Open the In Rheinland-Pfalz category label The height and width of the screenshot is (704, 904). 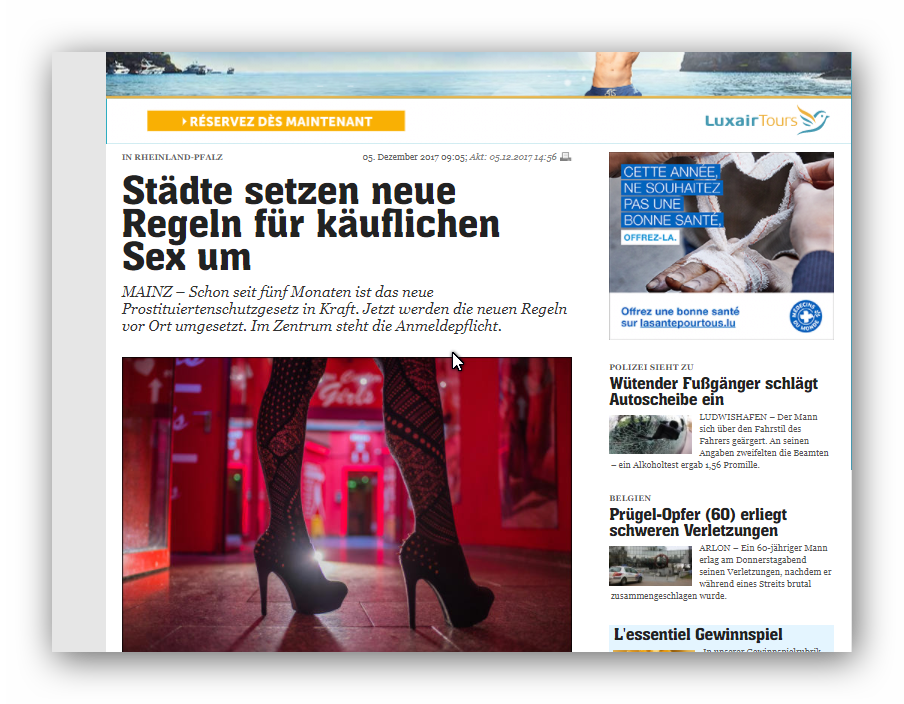tap(172, 157)
